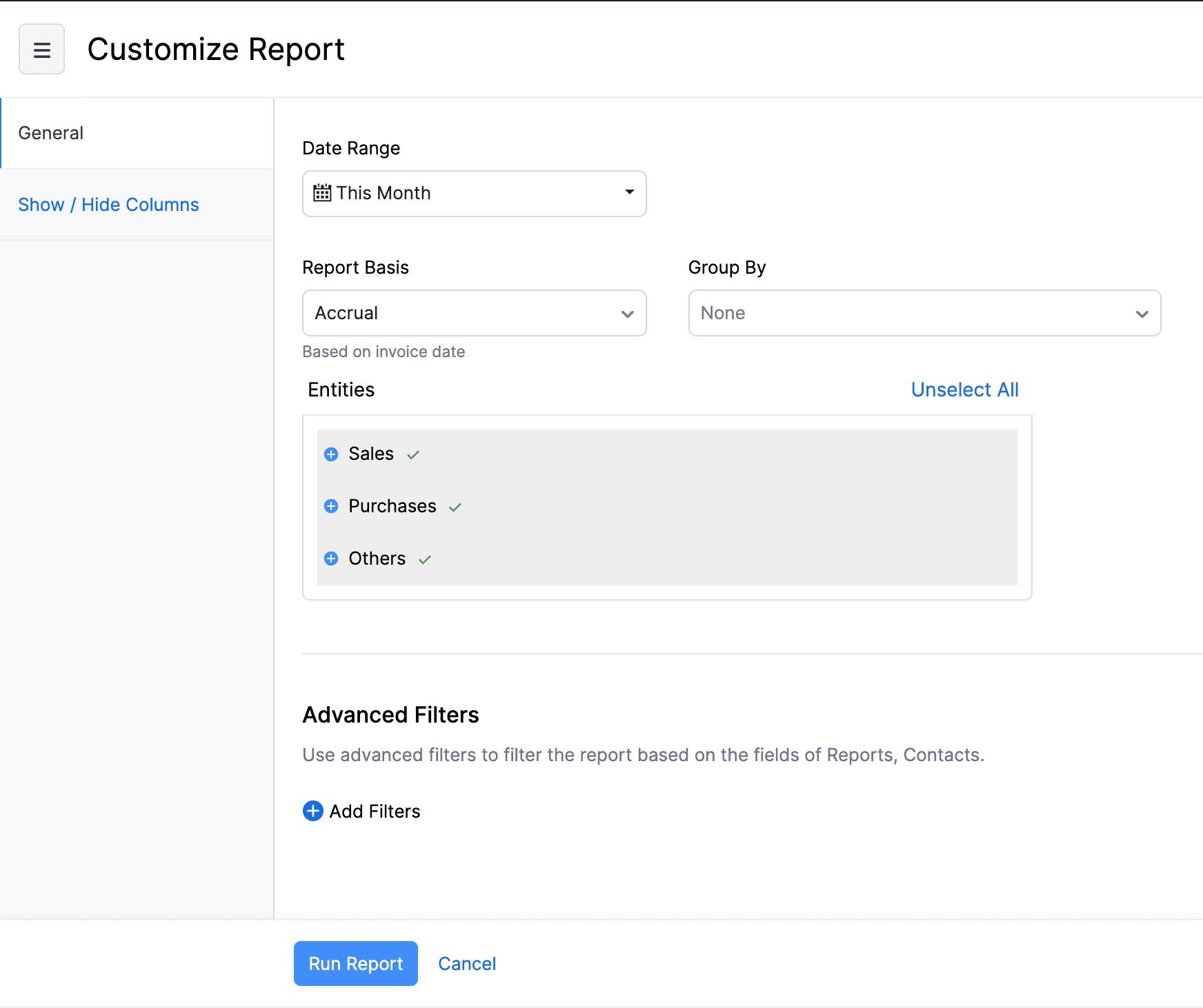
Task: Toggle the Purchases entity checkmark
Action: pyautogui.click(x=455, y=507)
